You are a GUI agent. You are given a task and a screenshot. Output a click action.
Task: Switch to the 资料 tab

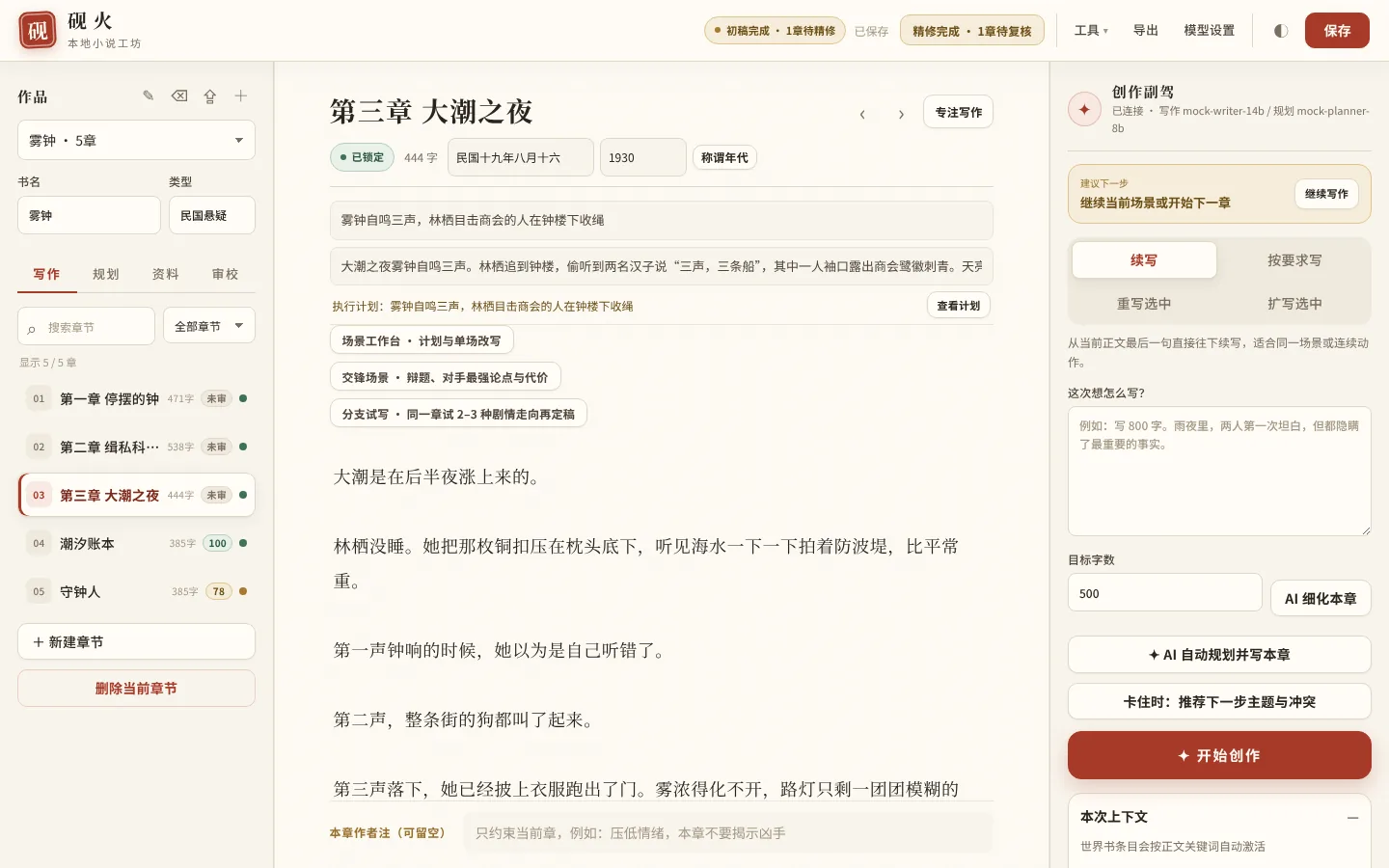coord(166,274)
